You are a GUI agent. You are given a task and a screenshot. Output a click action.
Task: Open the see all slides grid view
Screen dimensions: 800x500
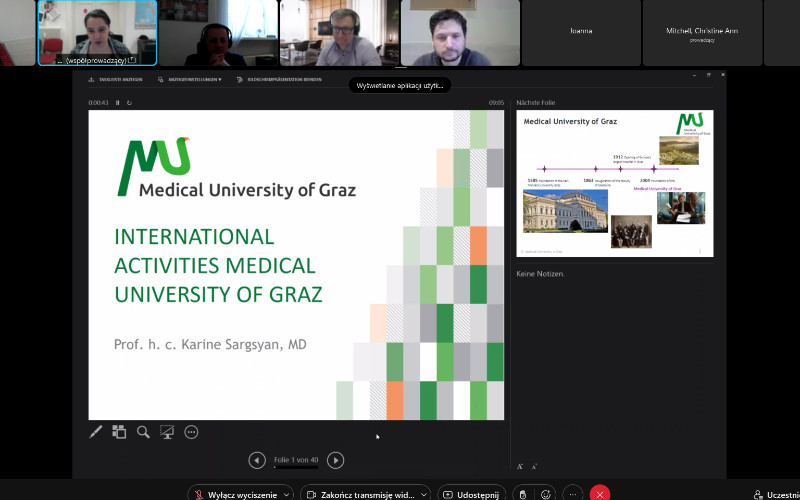click(119, 432)
